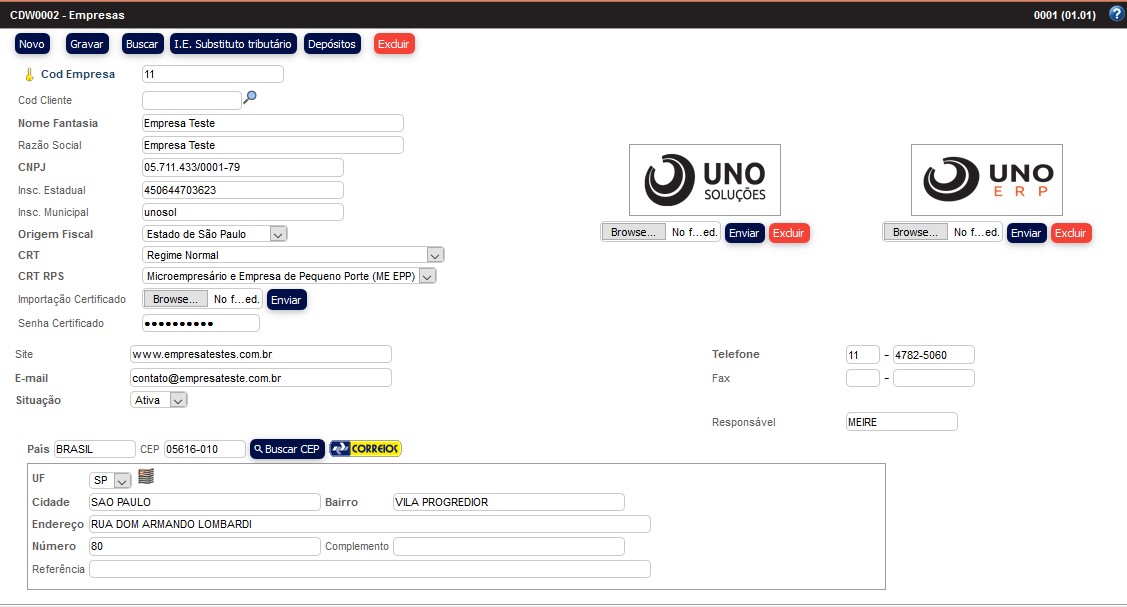Save the record with Gravar
The height and width of the screenshot is (607, 1127).
(x=87, y=44)
